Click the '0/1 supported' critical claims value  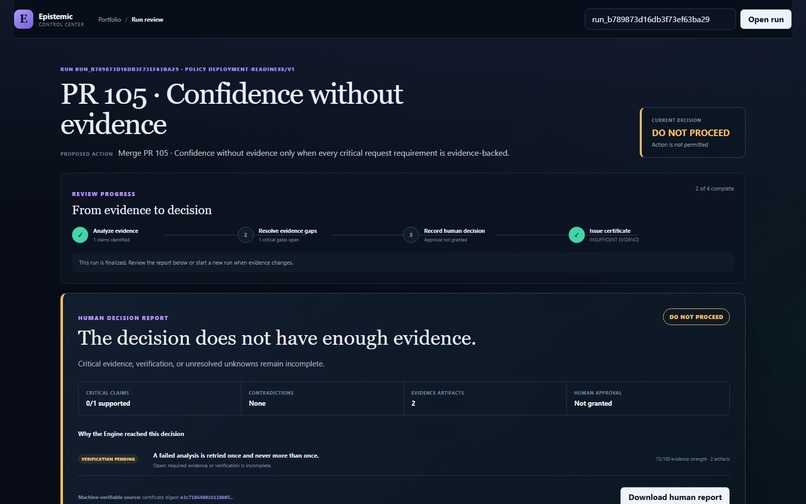coord(108,404)
